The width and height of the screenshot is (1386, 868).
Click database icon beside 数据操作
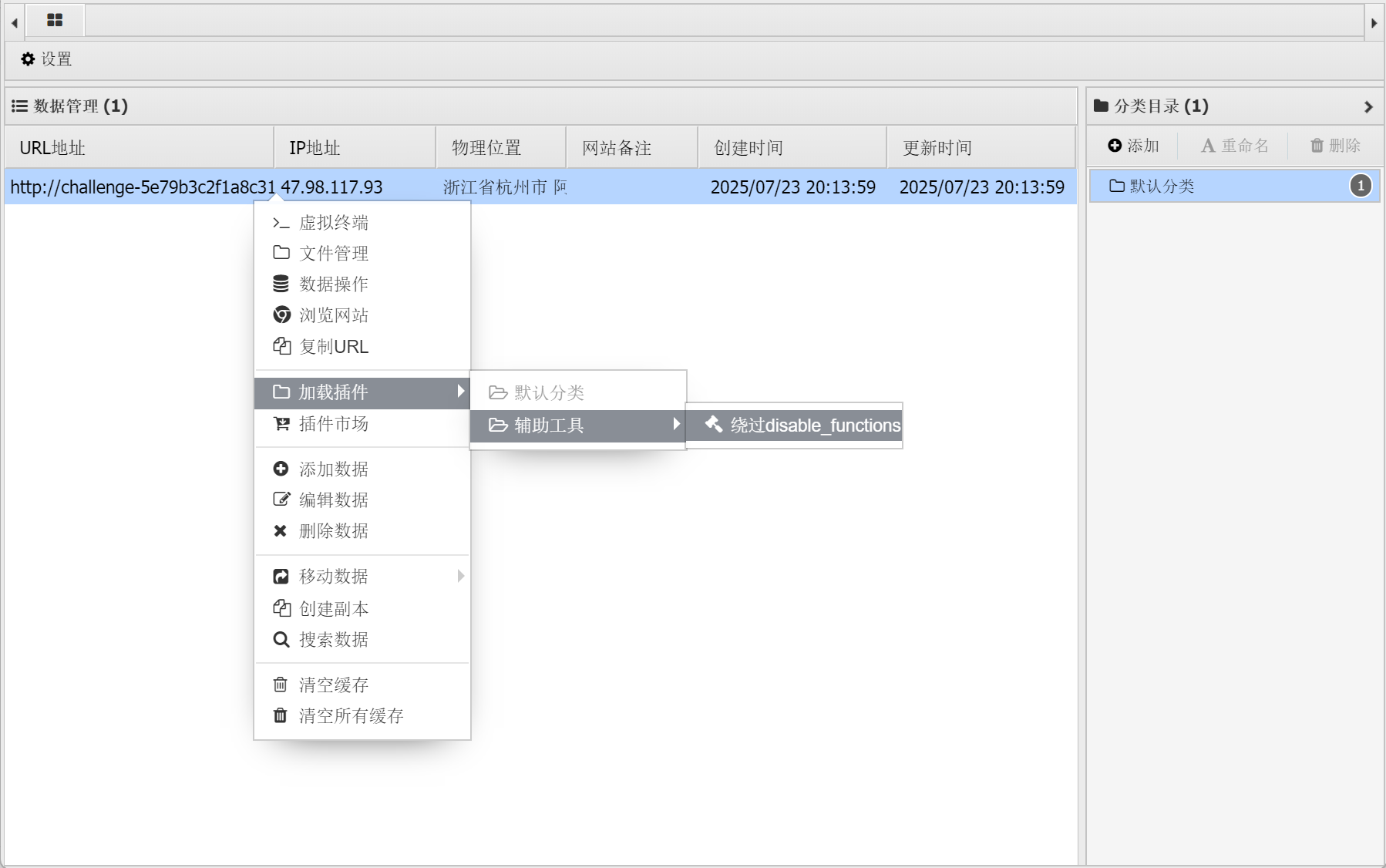pos(281,284)
